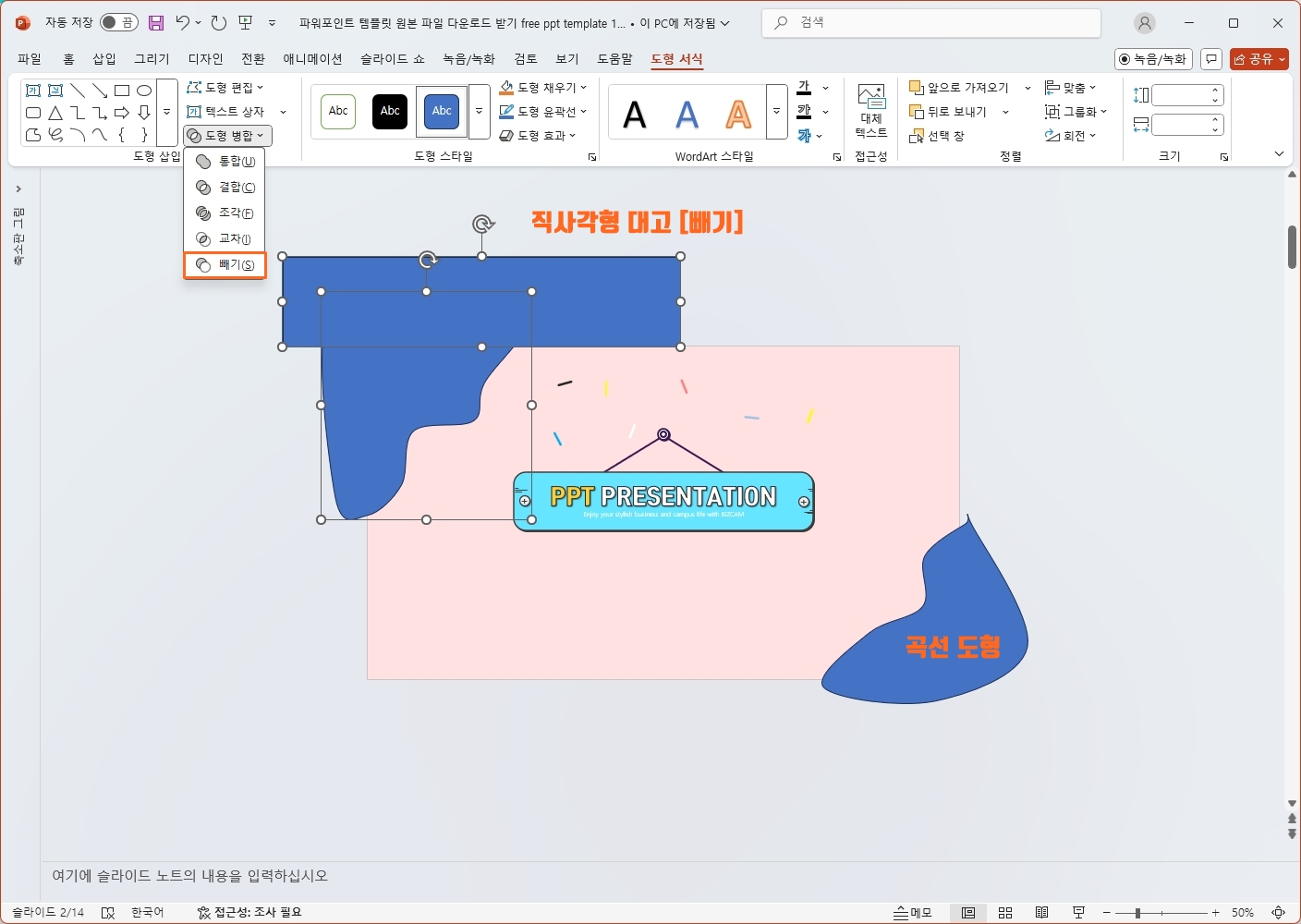1301x924 pixels.
Task: Open the 맞춤 align dropdown
Action: (1070, 88)
